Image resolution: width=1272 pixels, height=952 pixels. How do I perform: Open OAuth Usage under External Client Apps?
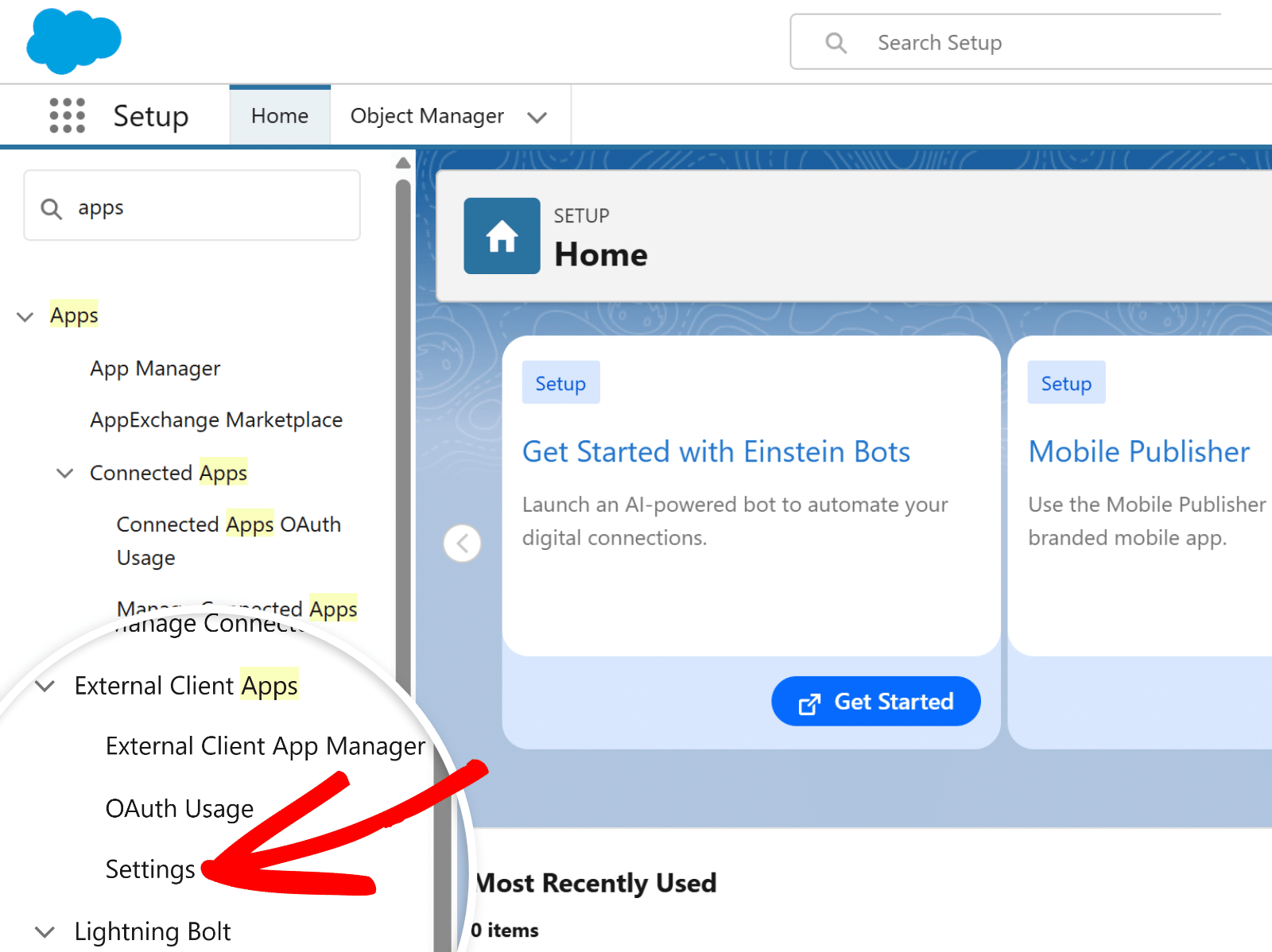(x=180, y=808)
